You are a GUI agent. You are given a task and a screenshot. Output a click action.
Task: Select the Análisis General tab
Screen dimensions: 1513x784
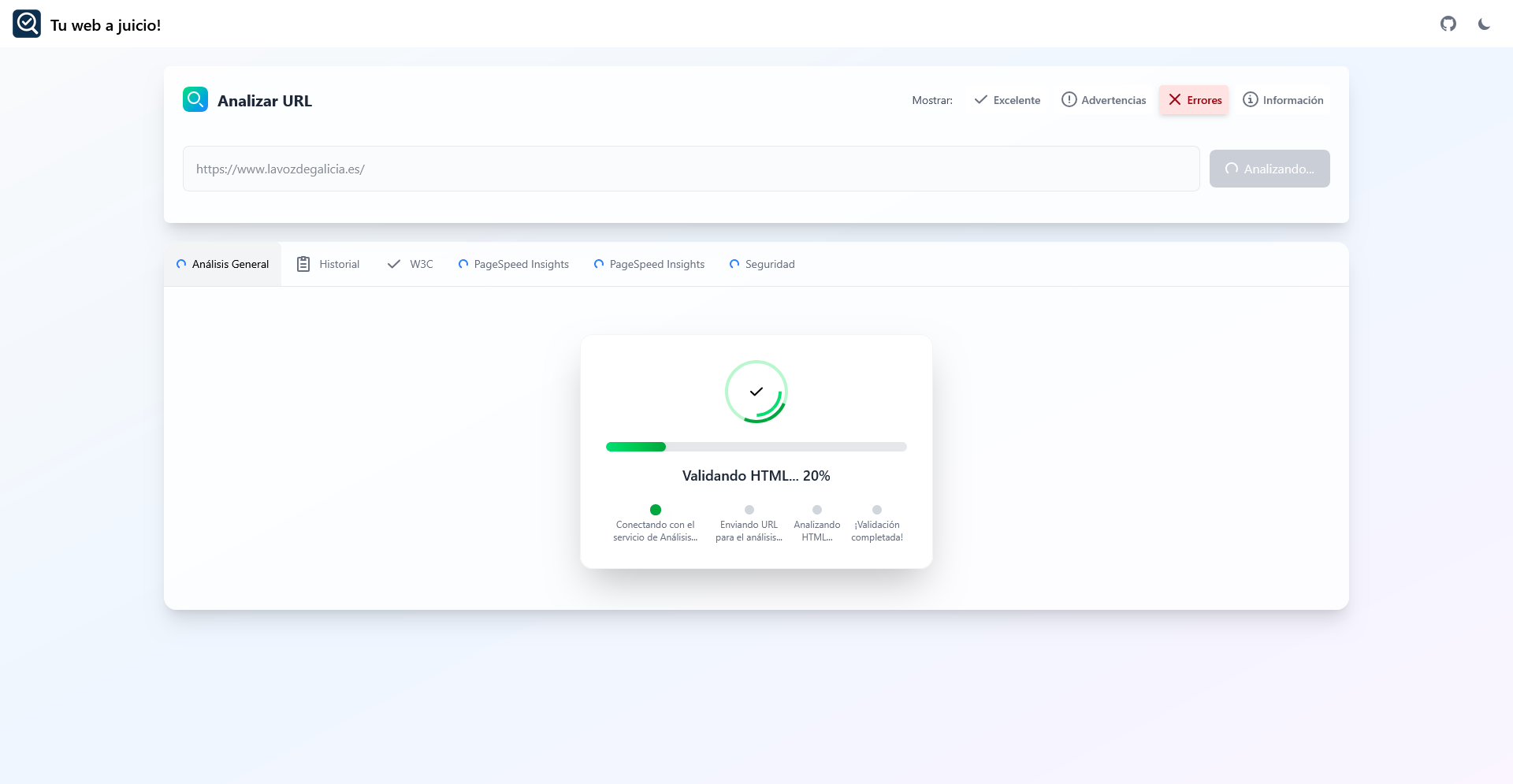(222, 264)
